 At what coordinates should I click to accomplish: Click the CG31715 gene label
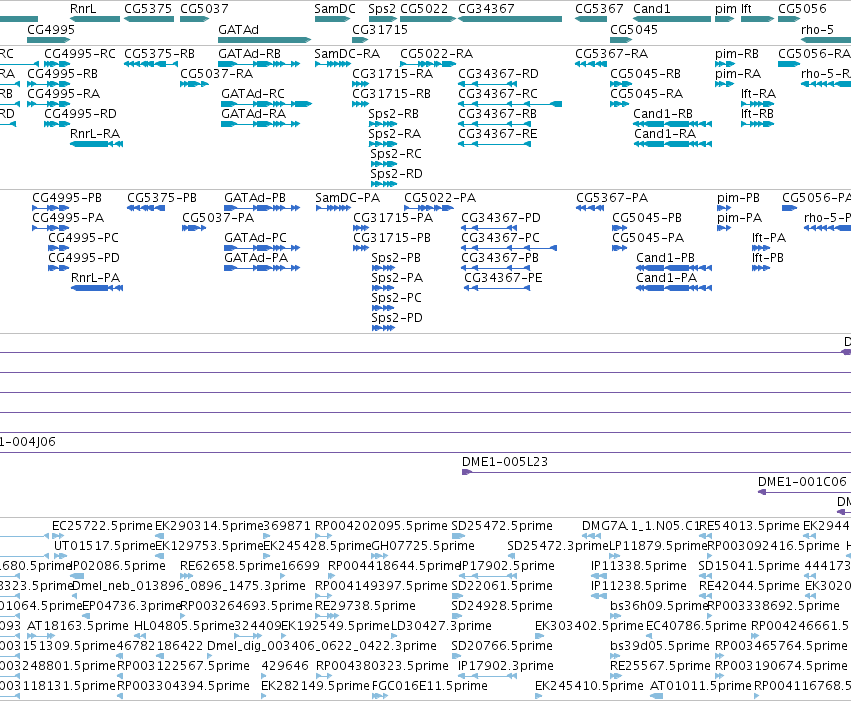point(380,30)
